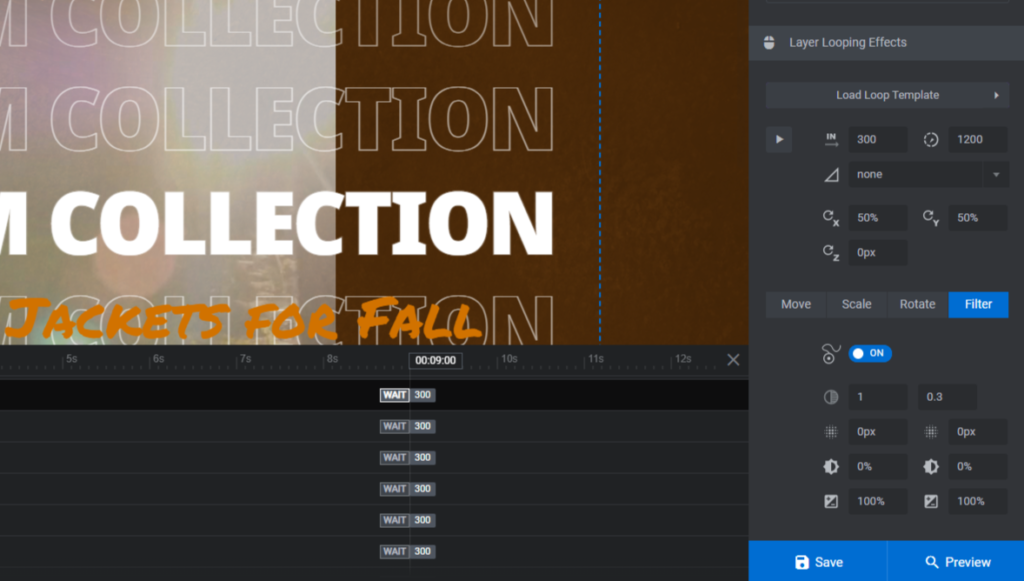Expand Load Loop Template arrow
1024x581 pixels.
click(996, 95)
